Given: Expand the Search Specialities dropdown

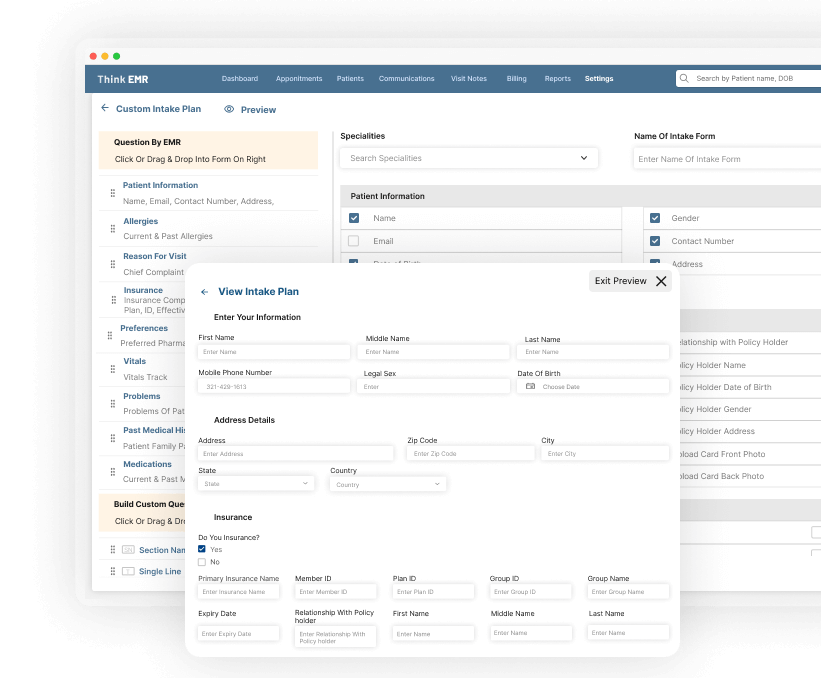Looking at the screenshot, I should point(584,158).
